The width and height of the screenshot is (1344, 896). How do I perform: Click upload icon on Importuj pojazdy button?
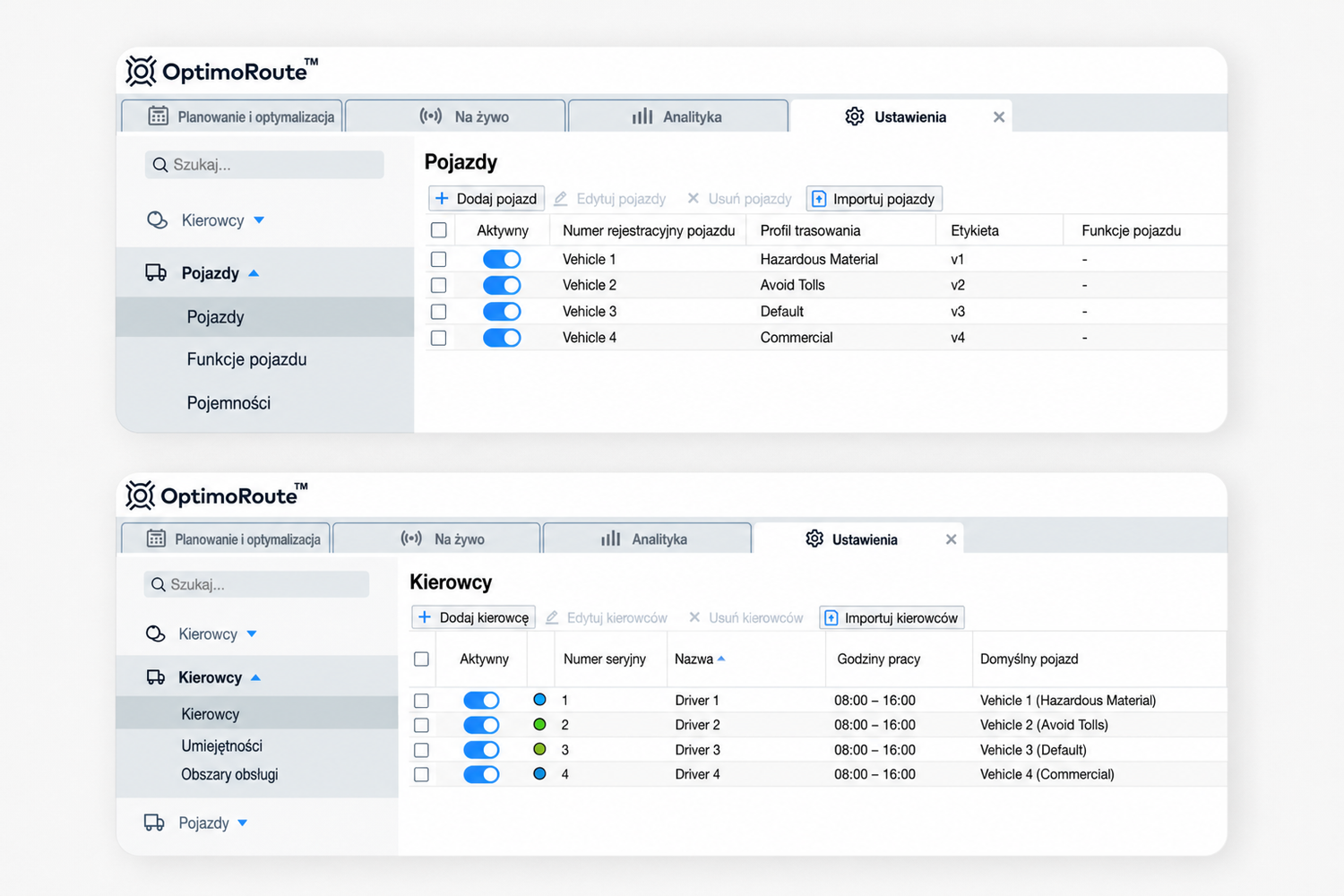click(x=819, y=199)
